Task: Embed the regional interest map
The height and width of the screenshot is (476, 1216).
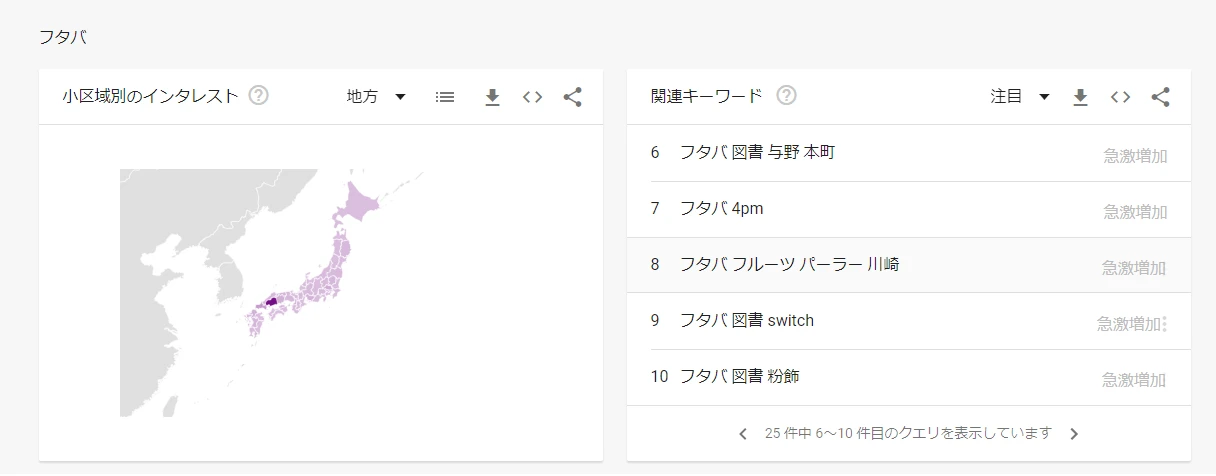Action: click(533, 97)
